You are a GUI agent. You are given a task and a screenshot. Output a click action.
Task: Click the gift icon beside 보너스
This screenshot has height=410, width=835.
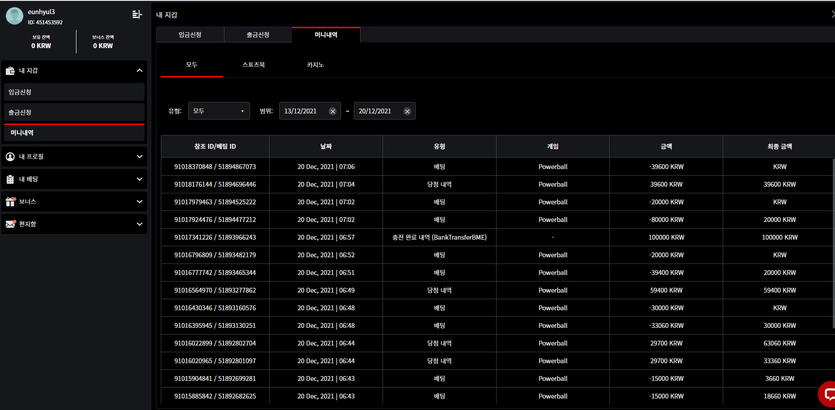(11, 202)
